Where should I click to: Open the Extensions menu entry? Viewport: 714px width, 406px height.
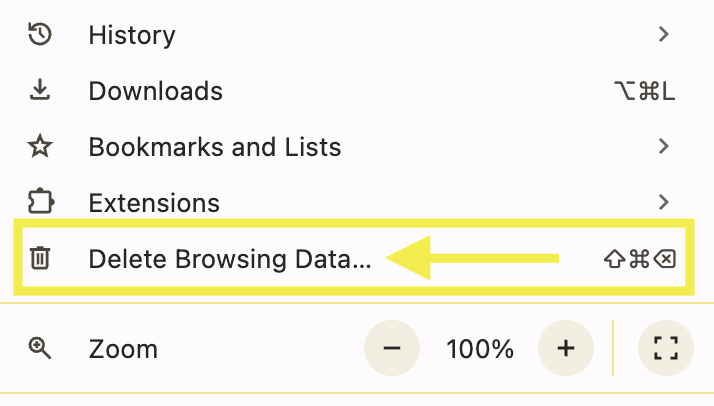(154, 203)
